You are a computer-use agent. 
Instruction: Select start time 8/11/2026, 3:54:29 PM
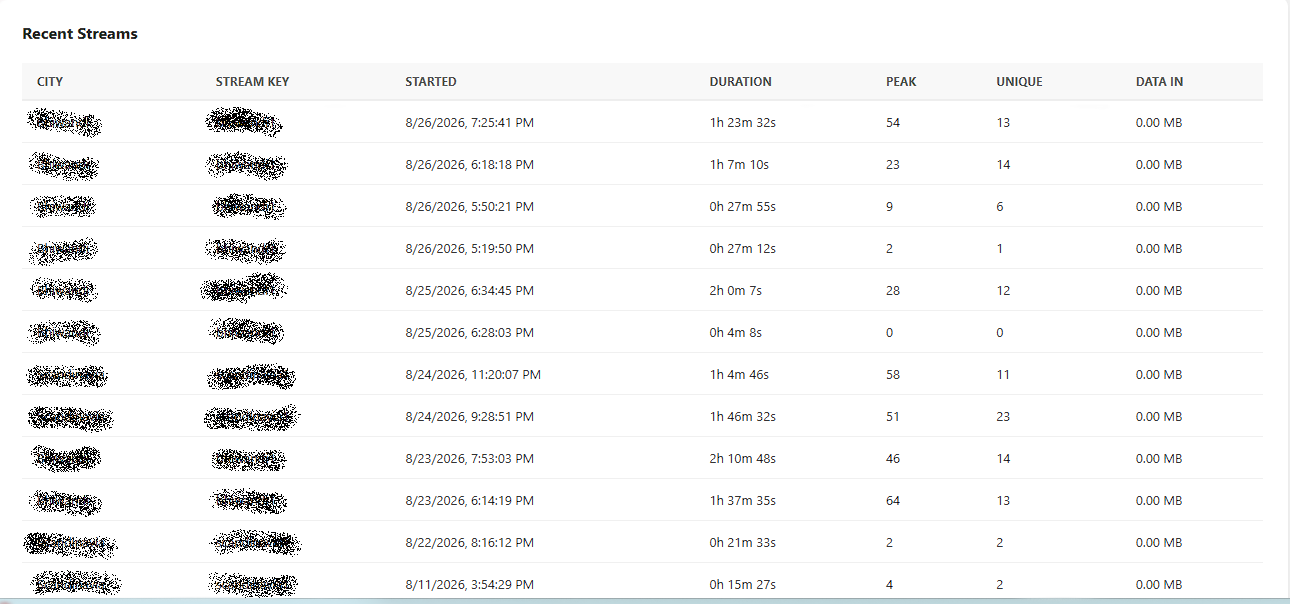[469, 585]
